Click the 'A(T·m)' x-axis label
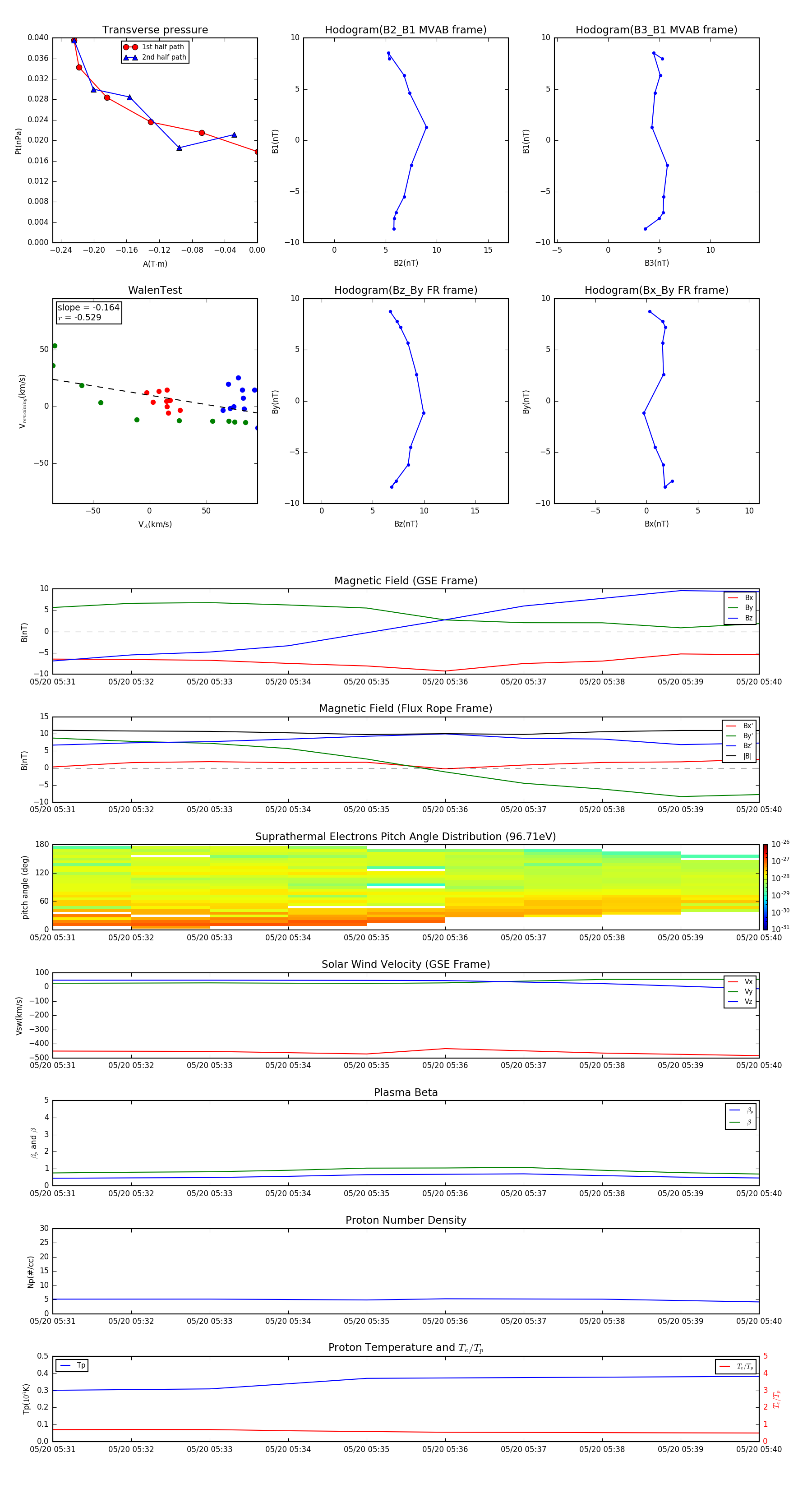This screenshot has width=812, height=1489. 155,264
